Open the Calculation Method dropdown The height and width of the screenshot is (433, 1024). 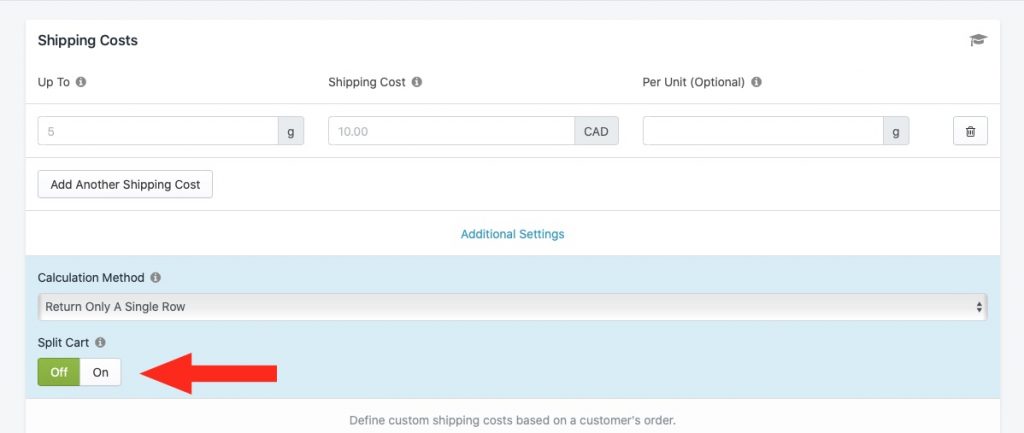(x=513, y=307)
